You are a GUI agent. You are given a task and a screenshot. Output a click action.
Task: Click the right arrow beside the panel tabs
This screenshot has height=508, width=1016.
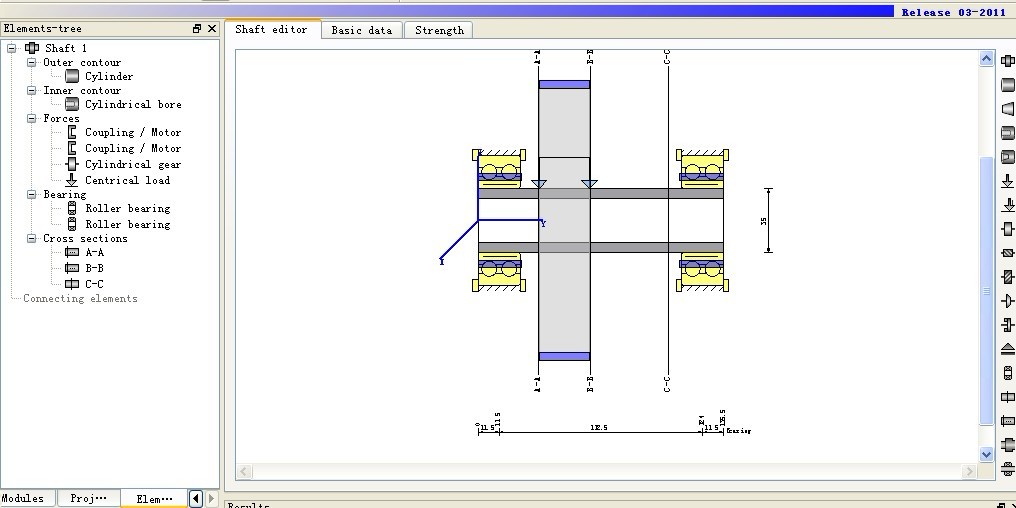tap(211, 498)
